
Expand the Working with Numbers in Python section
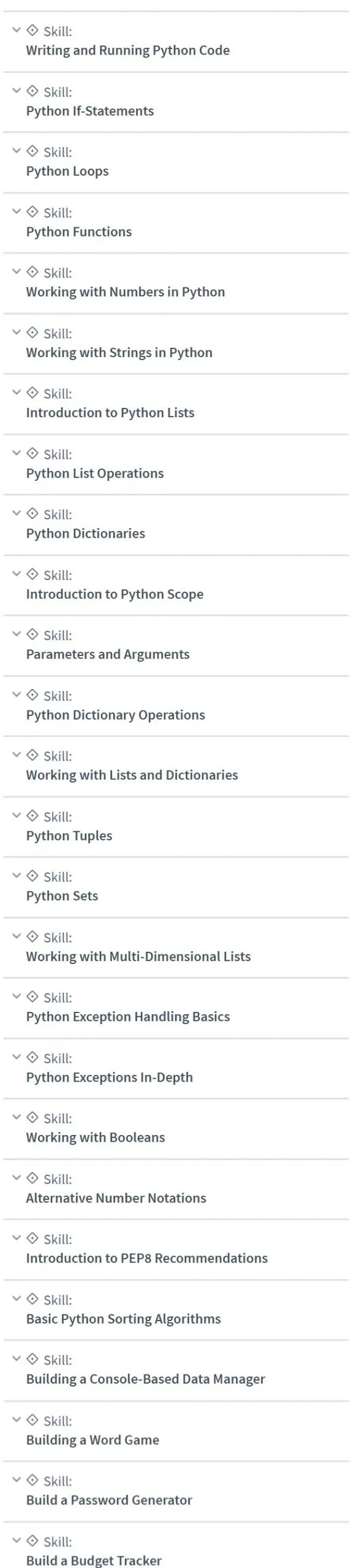[x=17, y=271]
